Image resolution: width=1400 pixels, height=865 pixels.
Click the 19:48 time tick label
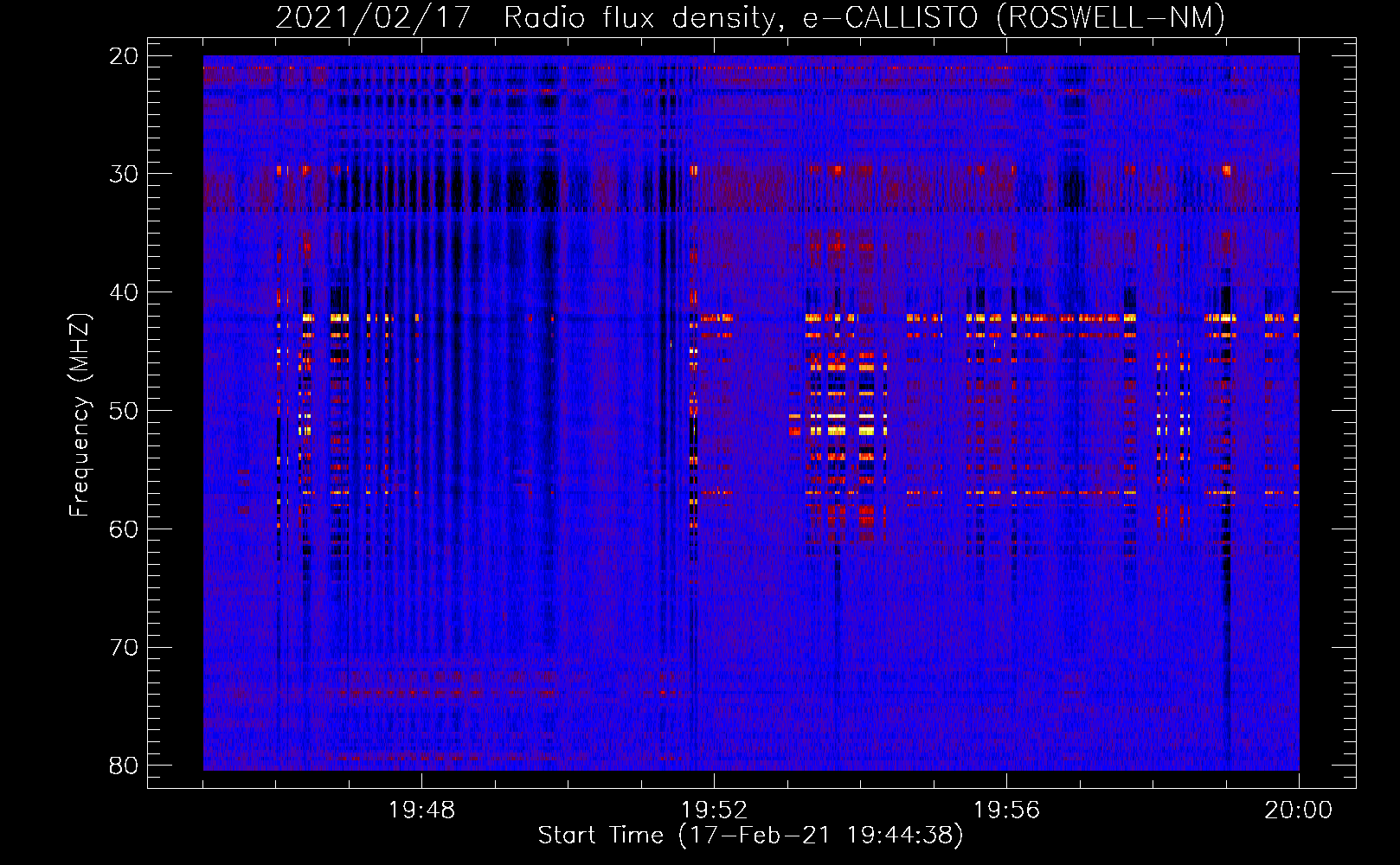point(421,811)
